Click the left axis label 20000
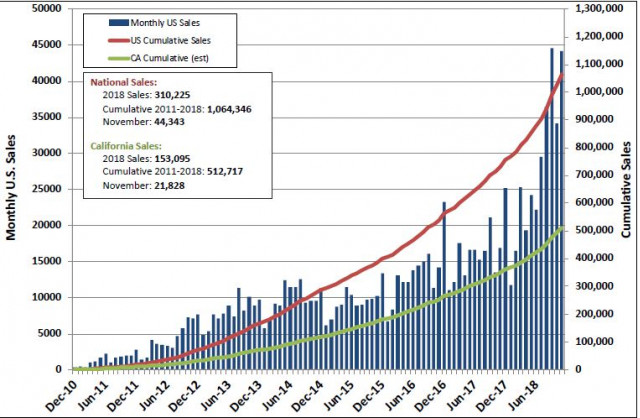Image resolution: width=640 pixels, height=418 pixels. 47,225
